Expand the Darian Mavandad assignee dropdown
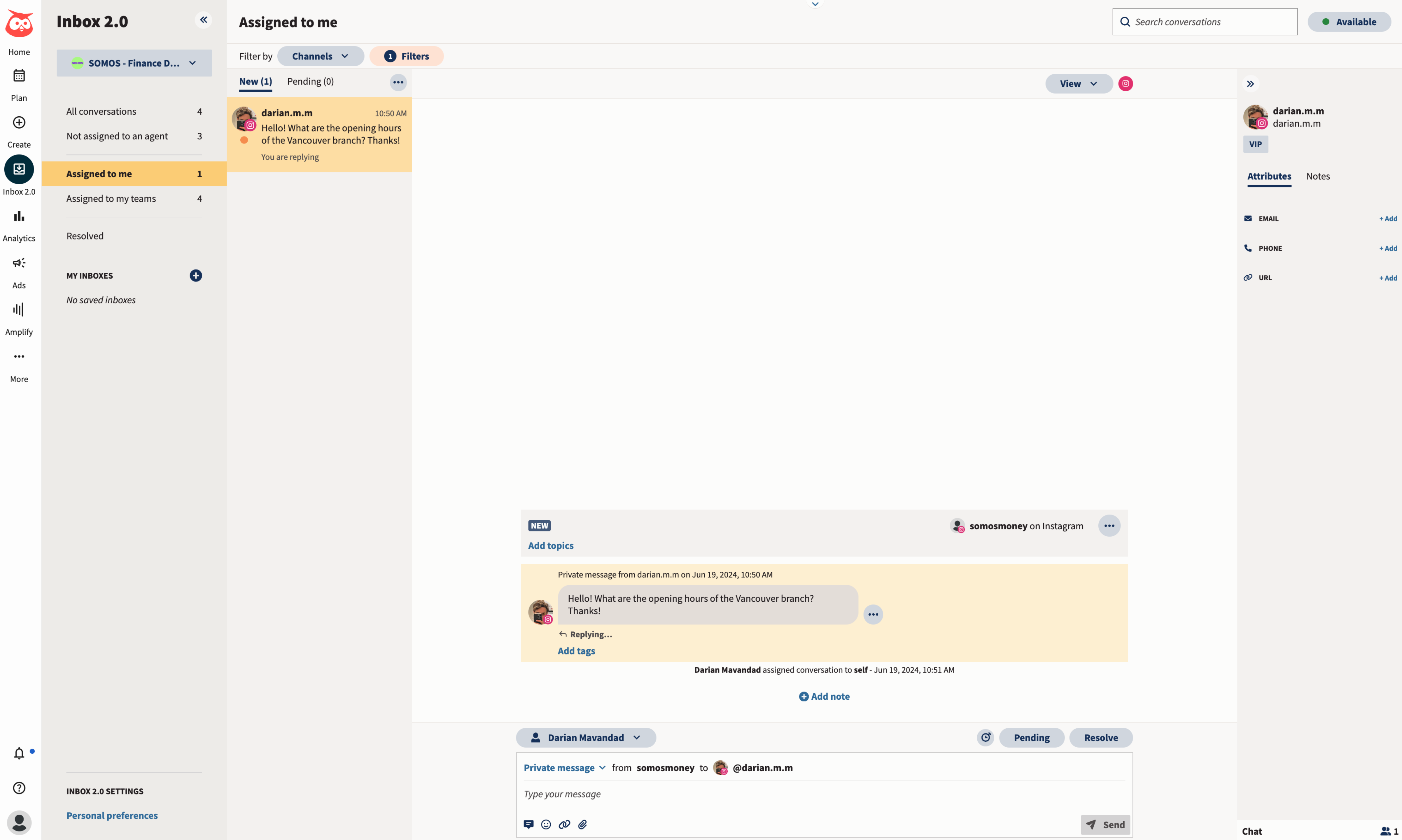 point(586,737)
